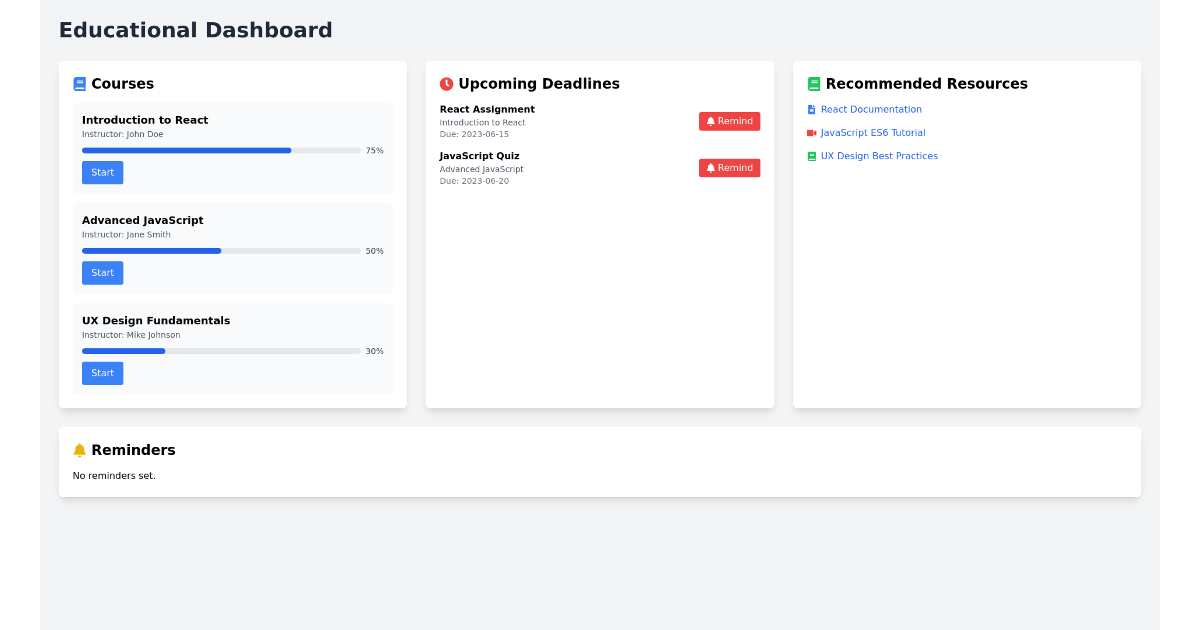Click Remind for React Assignment

click(x=729, y=120)
